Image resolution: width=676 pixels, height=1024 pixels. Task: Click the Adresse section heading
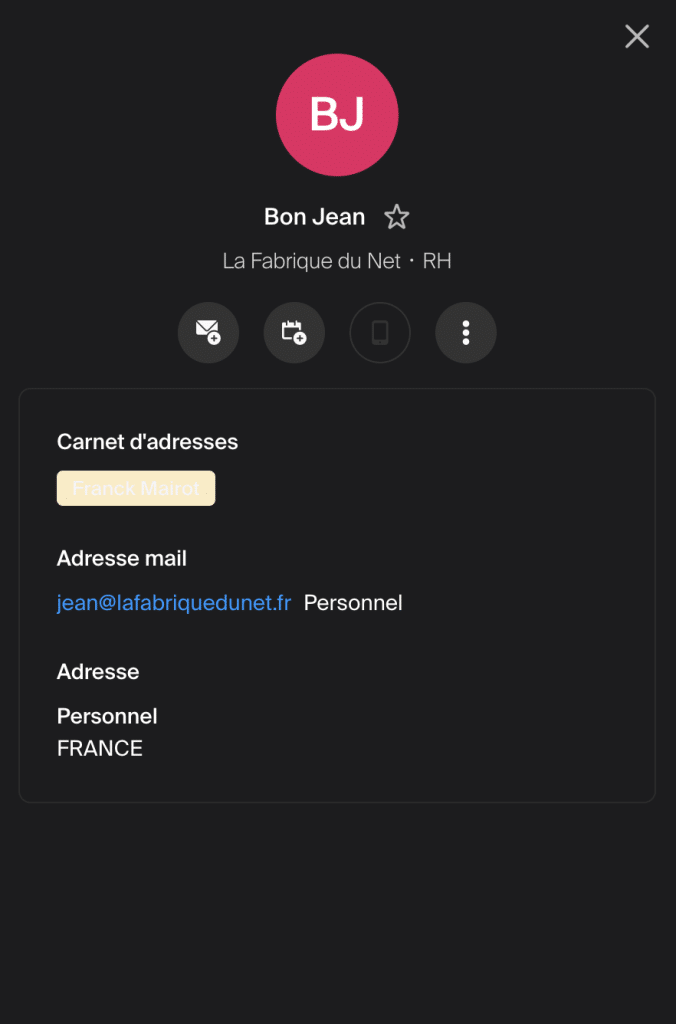pyautogui.click(x=98, y=672)
